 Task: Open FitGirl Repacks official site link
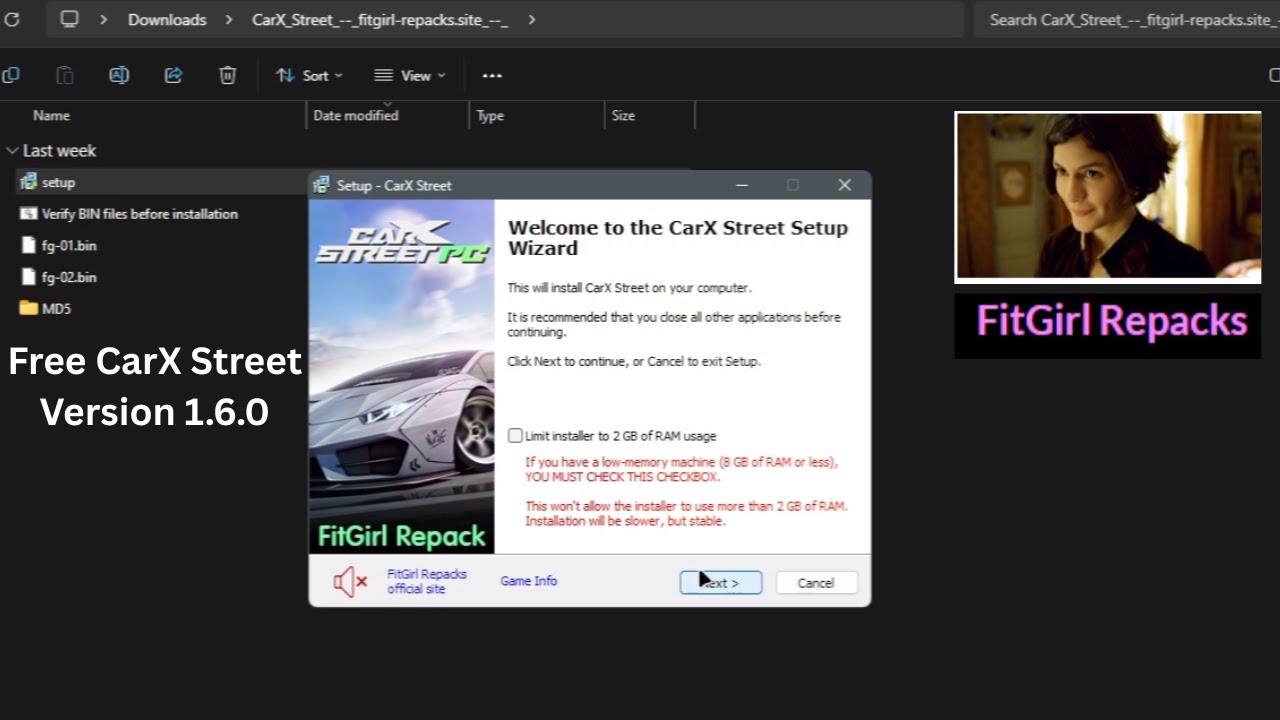click(x=427, y=582)
